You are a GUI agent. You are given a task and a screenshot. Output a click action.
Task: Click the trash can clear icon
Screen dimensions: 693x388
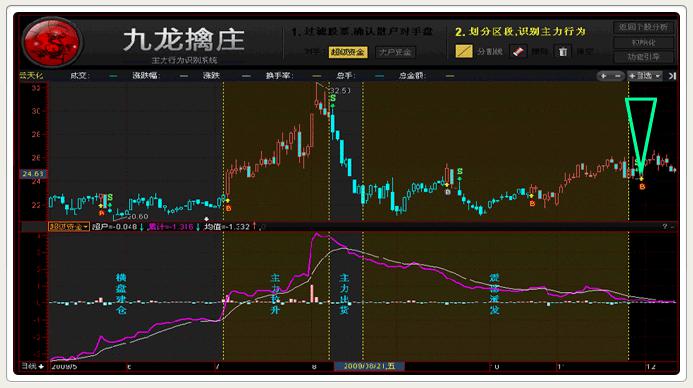(563, 51)
